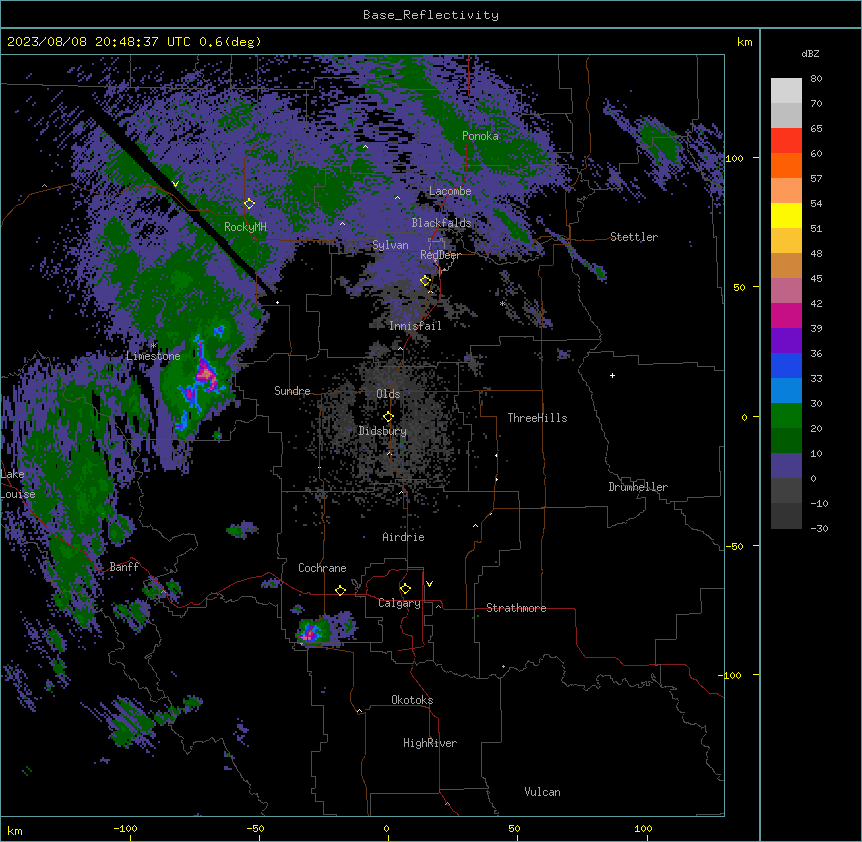
Task: Click the indigo 10 dBZ legend swatch
Action: 786,466
